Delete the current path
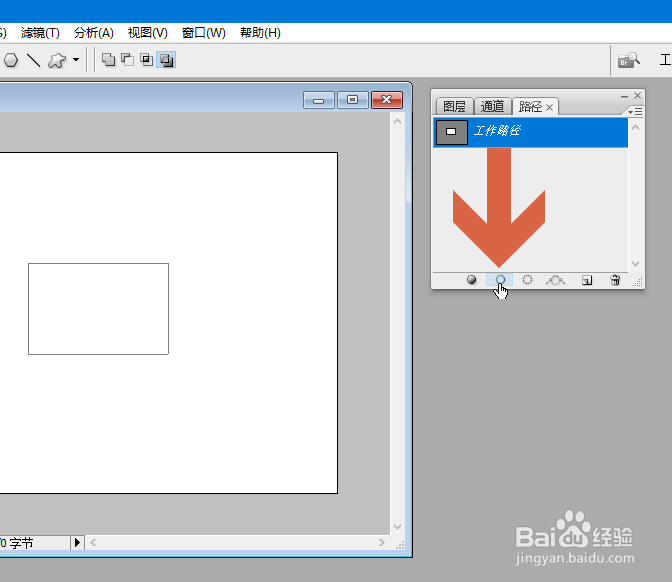The height and width of the screenshot is (582, 672). point(615,280)
